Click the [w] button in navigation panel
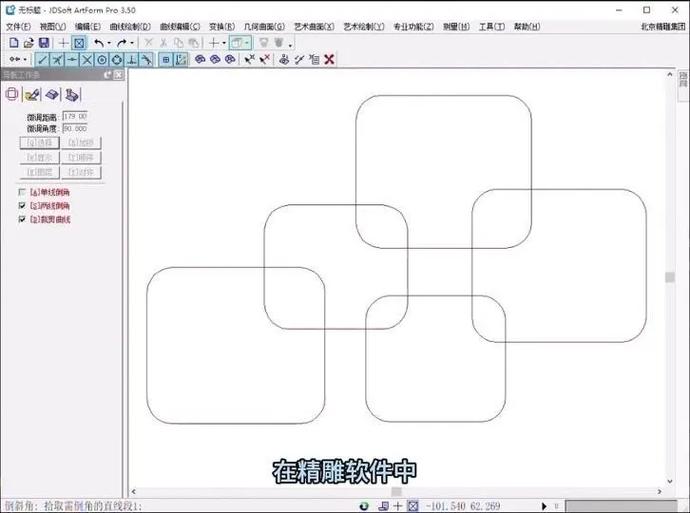Screen dimensions: 690x513 click(40, 158)
